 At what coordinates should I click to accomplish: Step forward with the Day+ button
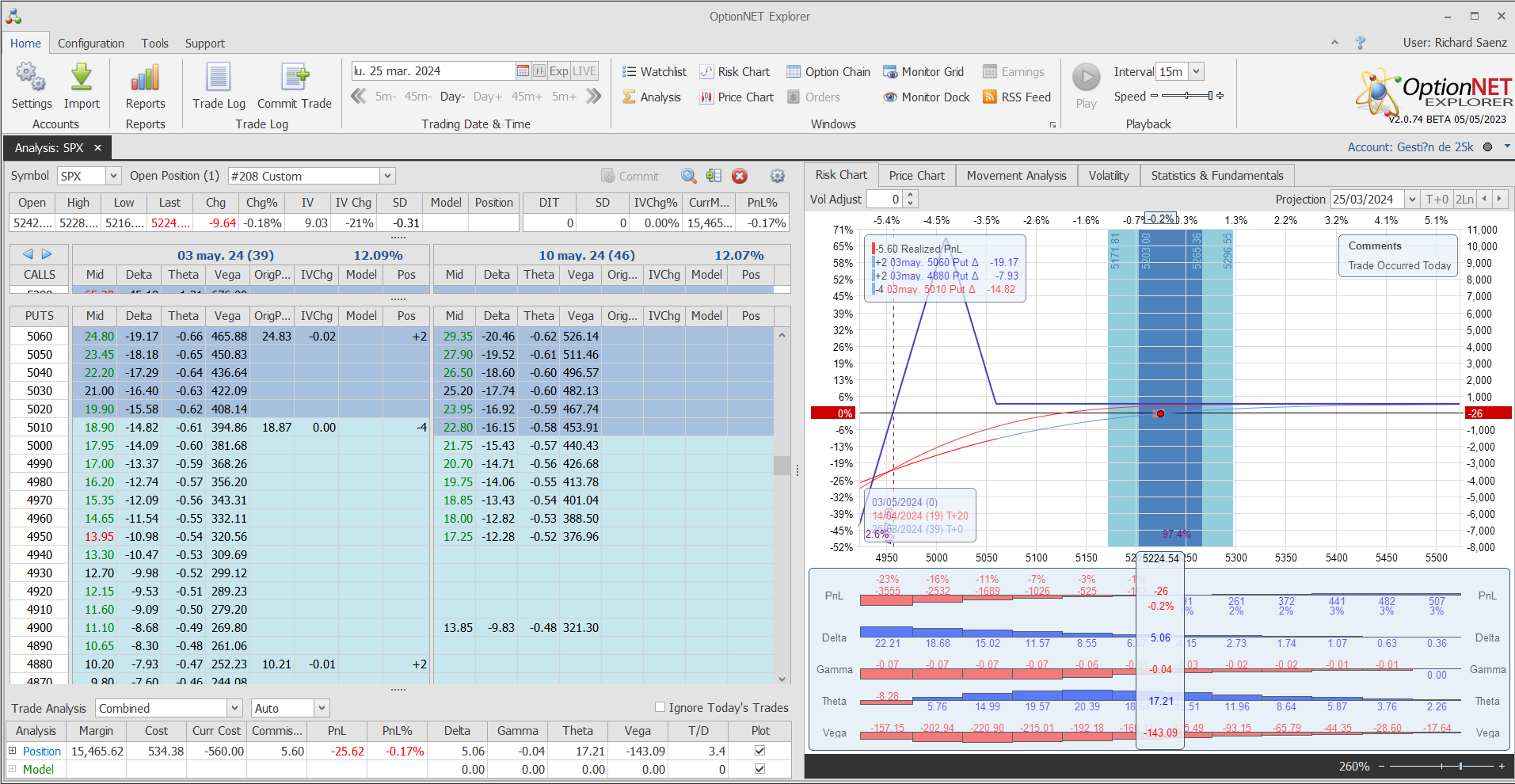pos(487,97)
